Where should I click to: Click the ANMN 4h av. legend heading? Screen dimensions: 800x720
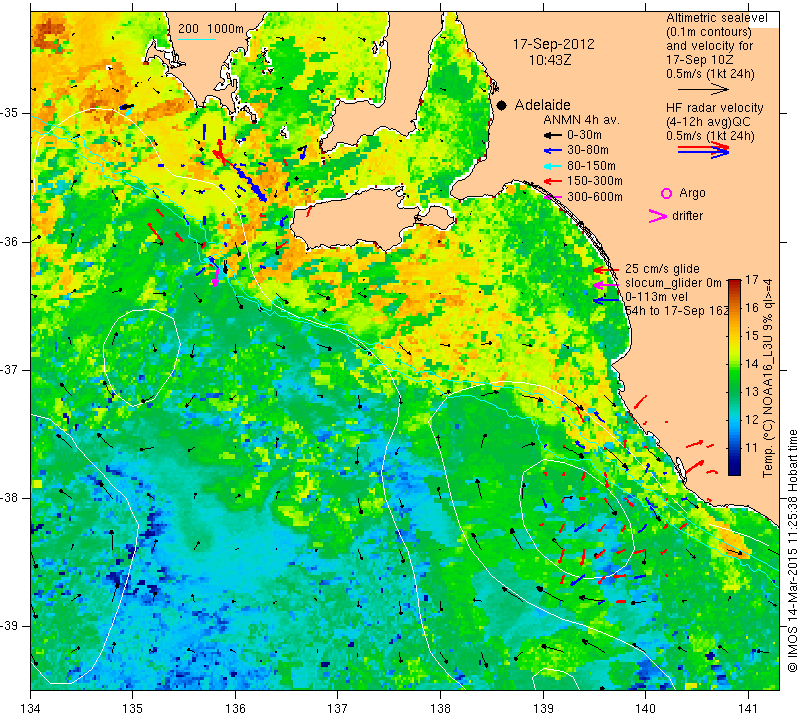point(582,120)
